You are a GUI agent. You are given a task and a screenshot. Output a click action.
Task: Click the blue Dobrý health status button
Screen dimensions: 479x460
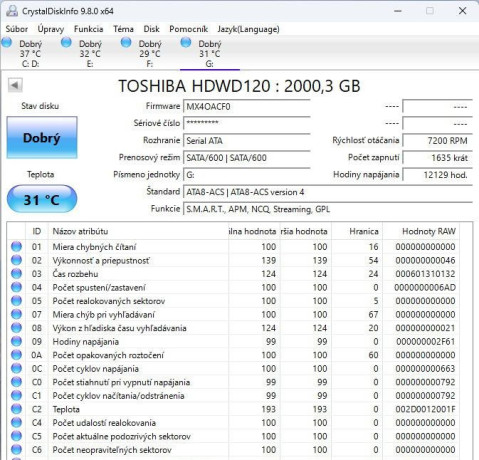coord(42,137)
